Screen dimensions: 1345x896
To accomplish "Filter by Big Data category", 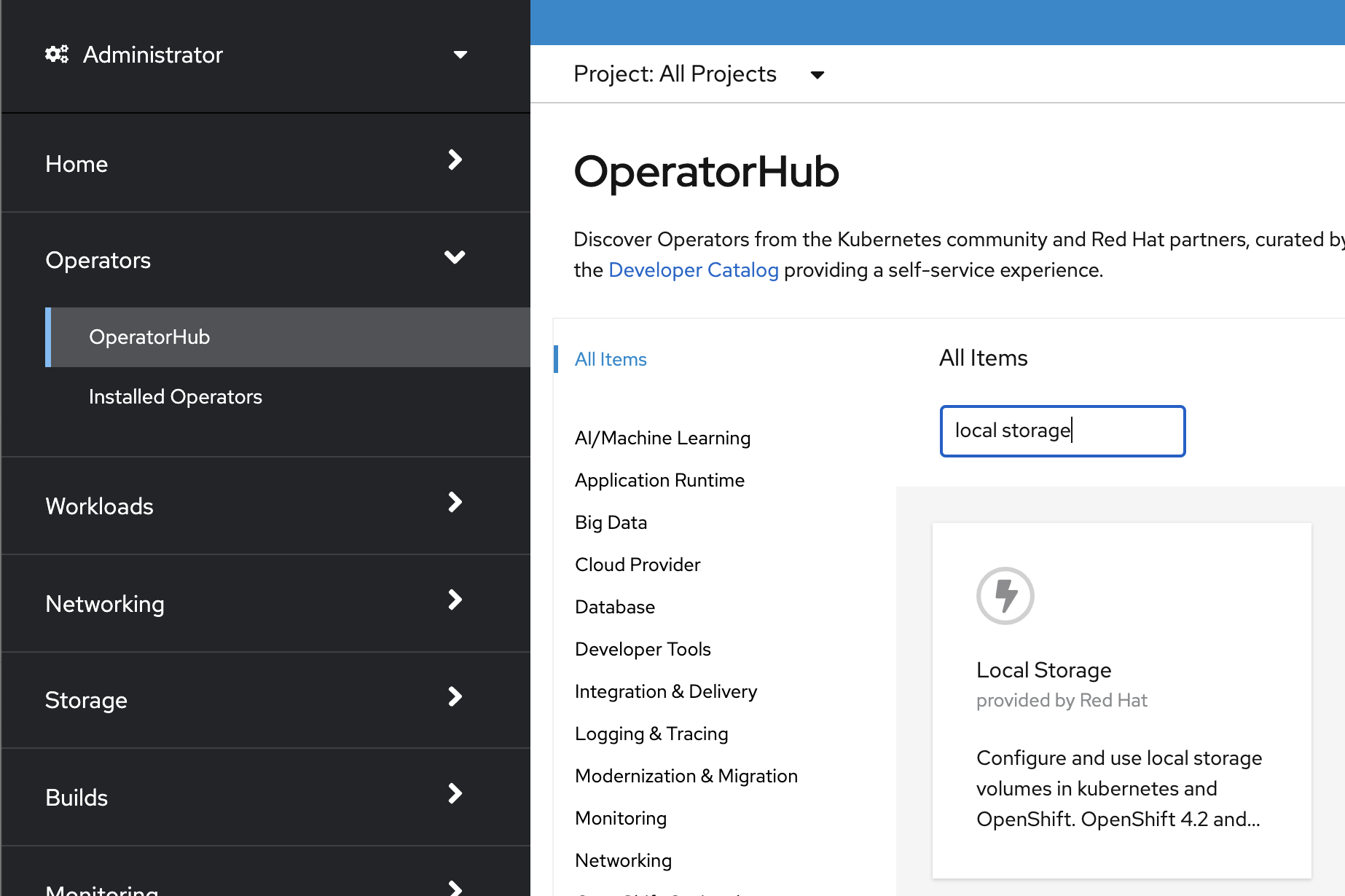I will pos(611,522).
